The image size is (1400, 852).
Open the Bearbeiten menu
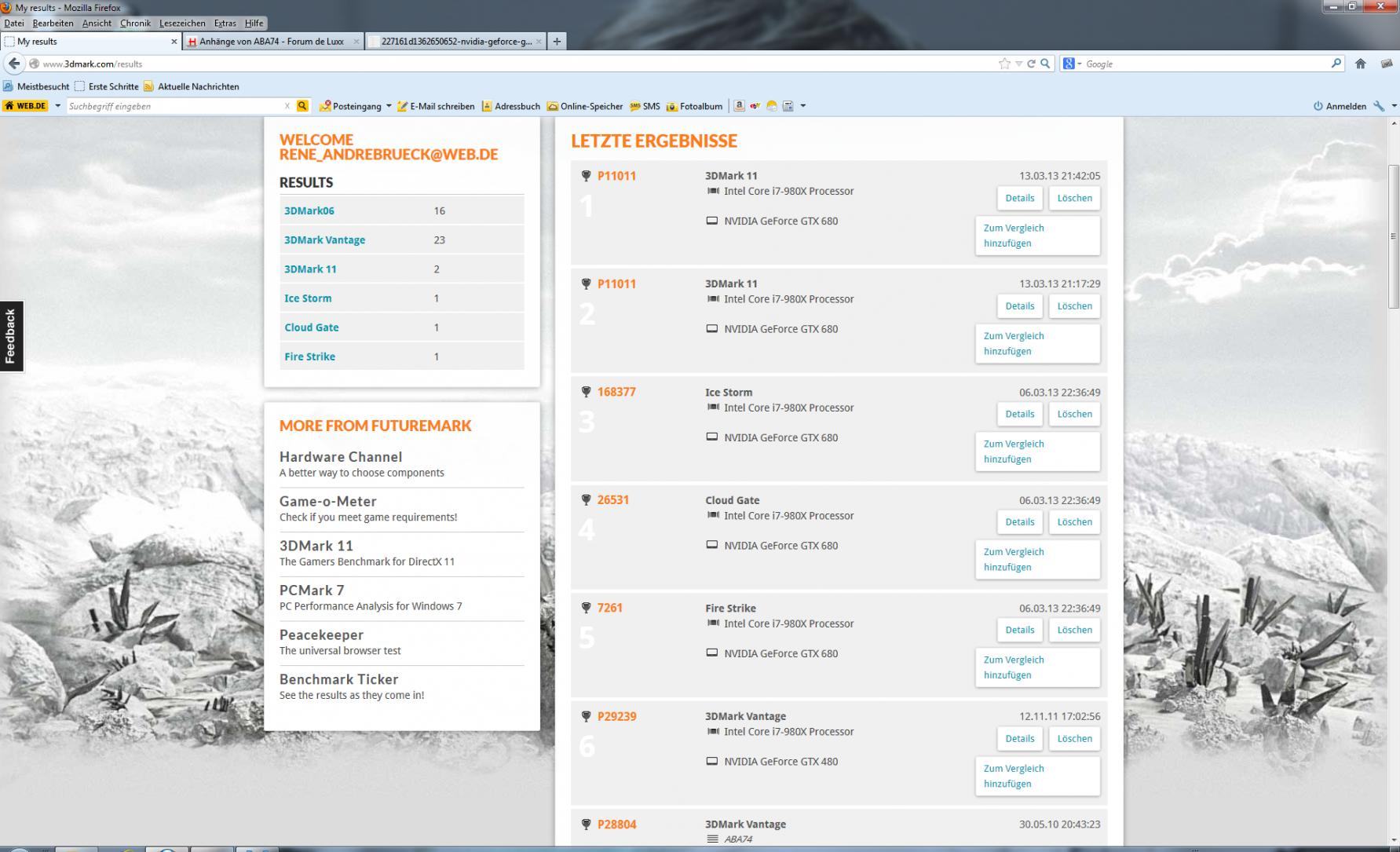click(53, 24)
